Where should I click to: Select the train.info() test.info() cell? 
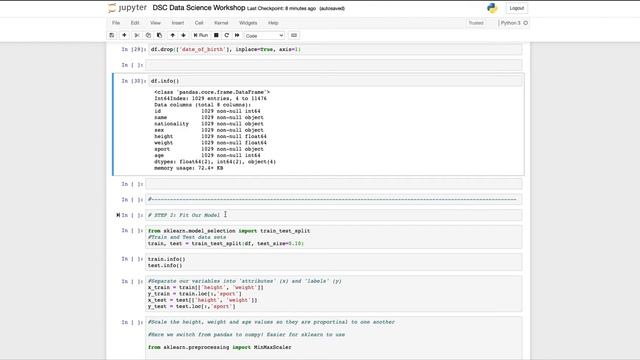(x=333, y=262)
